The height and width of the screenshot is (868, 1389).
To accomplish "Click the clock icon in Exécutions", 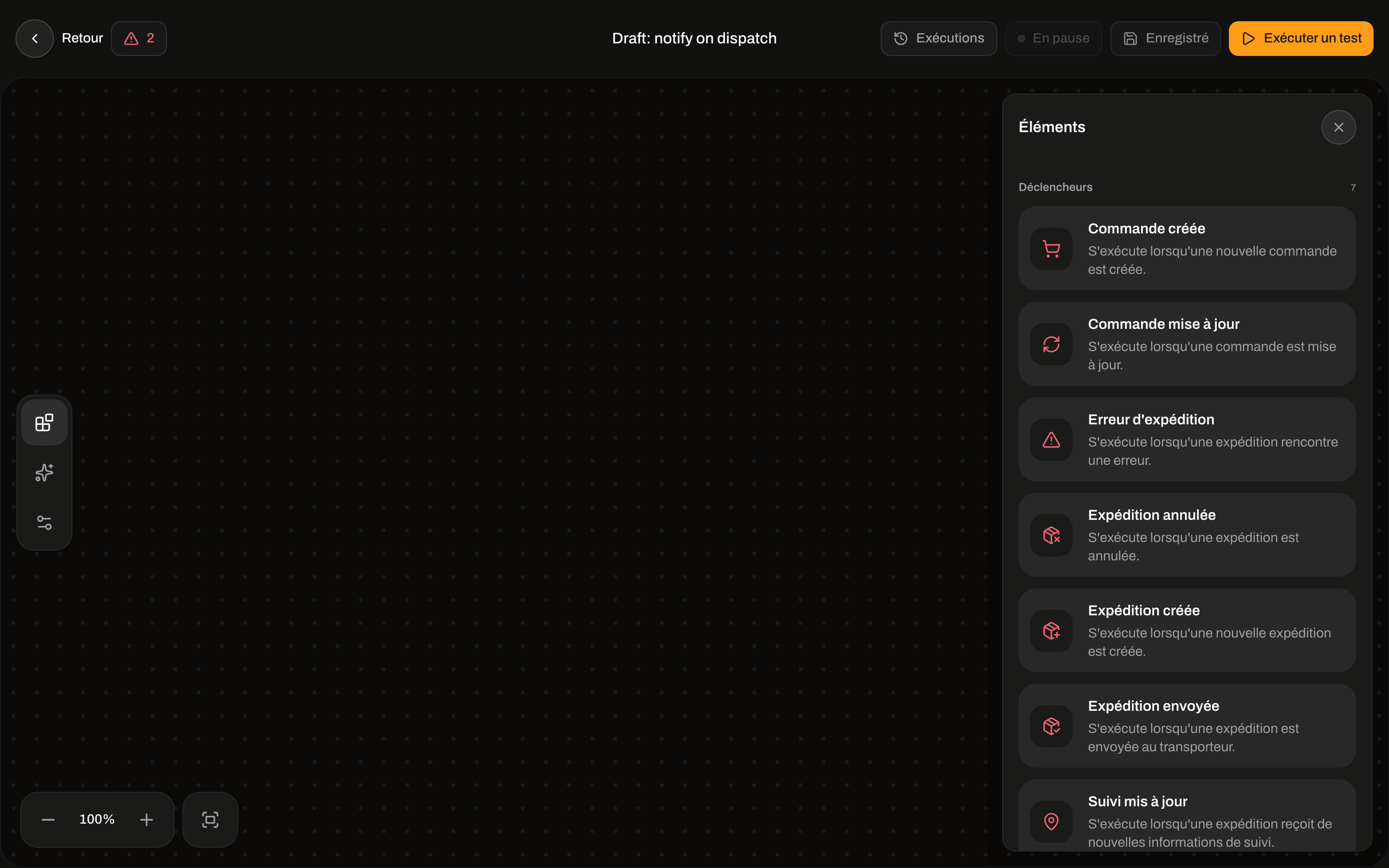I will pos(900,39).
